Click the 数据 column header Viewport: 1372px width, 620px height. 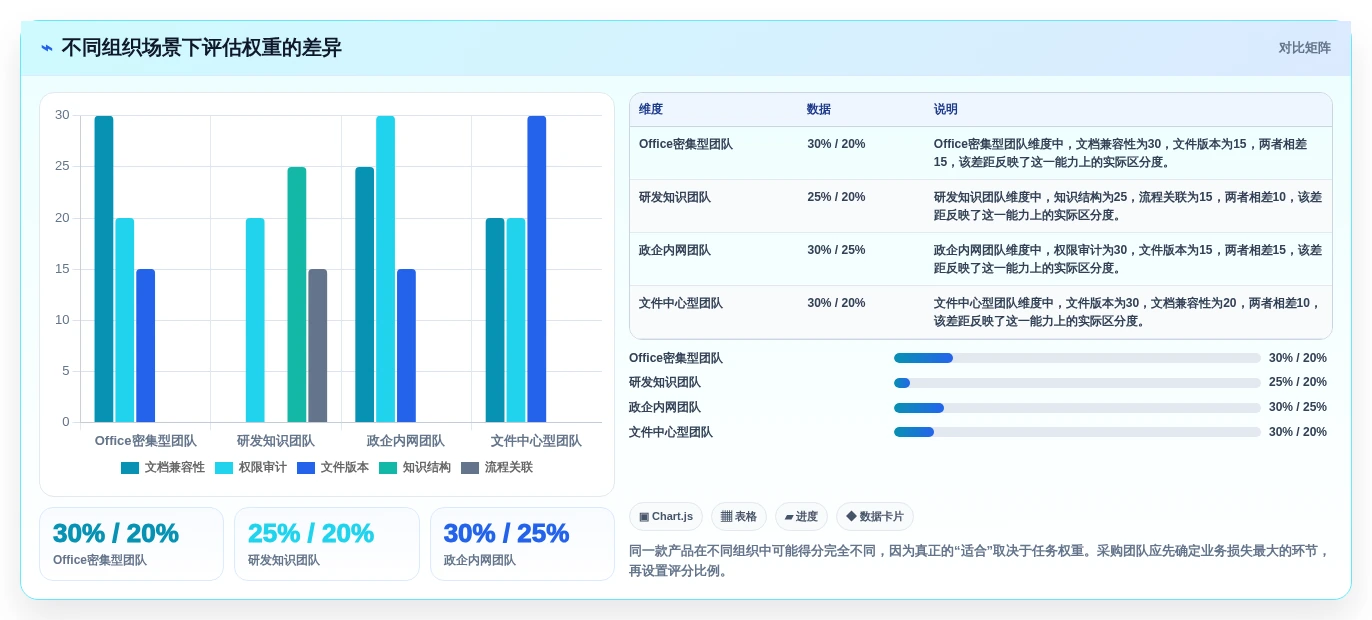819,110
